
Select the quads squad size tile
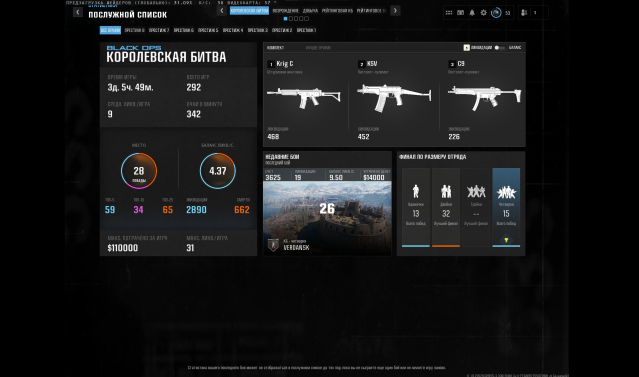[x=506, y=207]
